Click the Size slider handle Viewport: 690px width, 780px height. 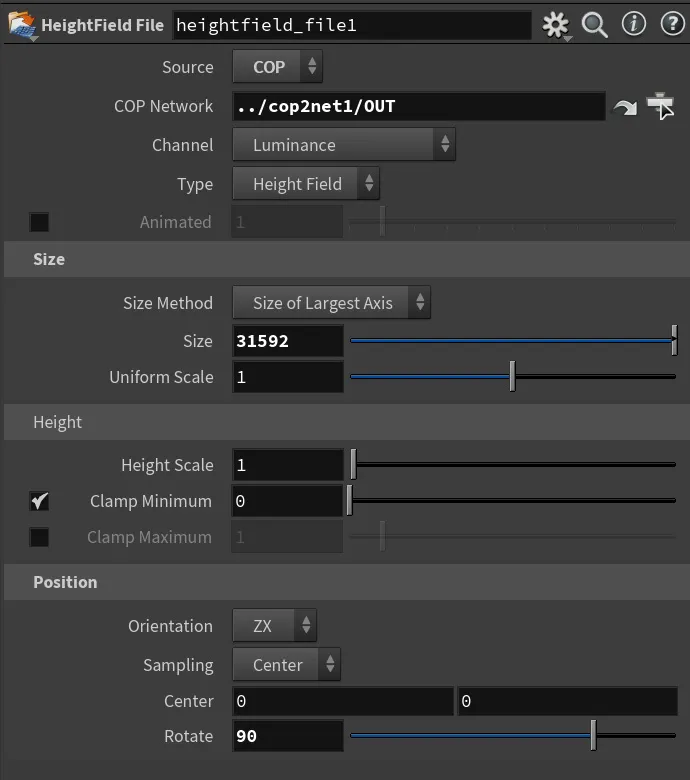pos(674,340)
